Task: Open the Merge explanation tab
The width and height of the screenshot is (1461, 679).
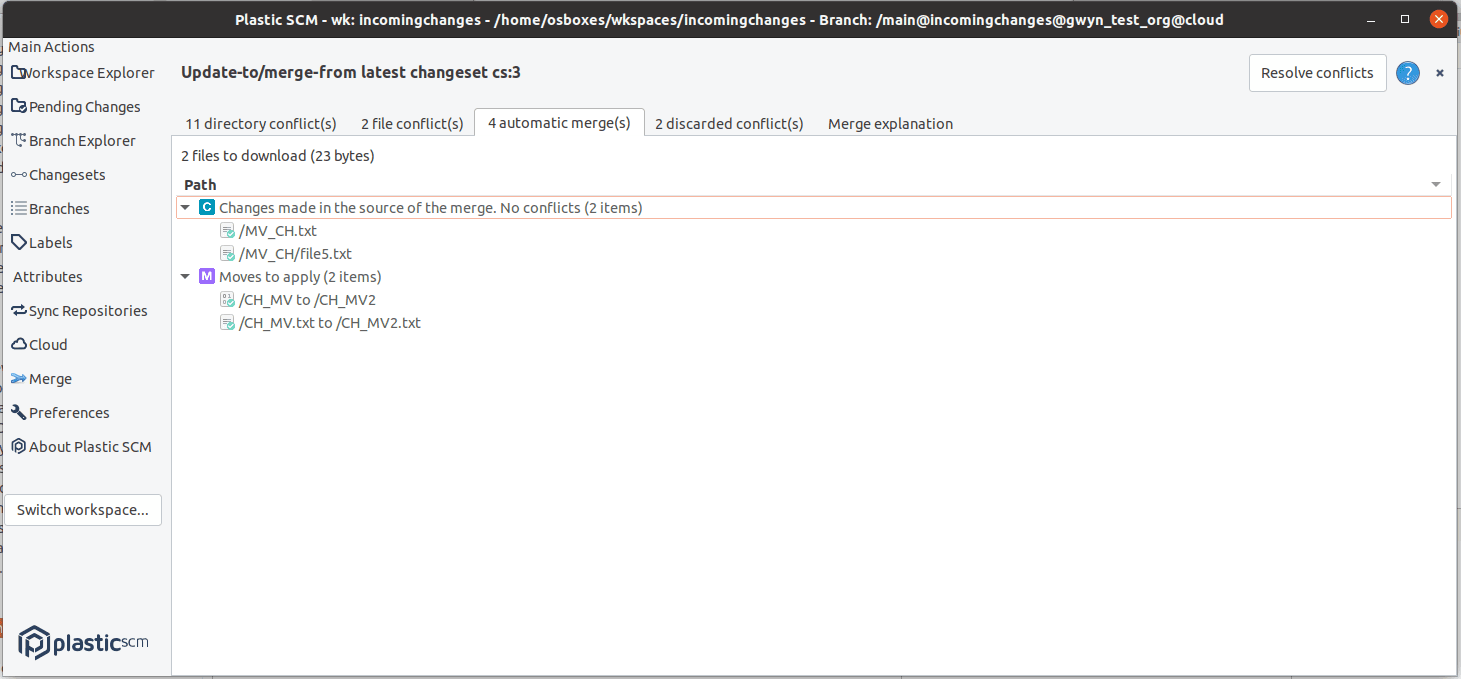Action: (890, 124)
